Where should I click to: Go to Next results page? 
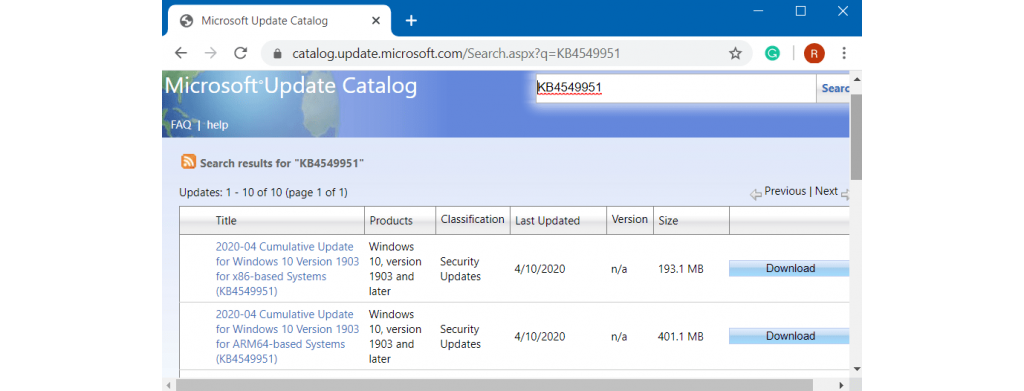pos(826,191)
